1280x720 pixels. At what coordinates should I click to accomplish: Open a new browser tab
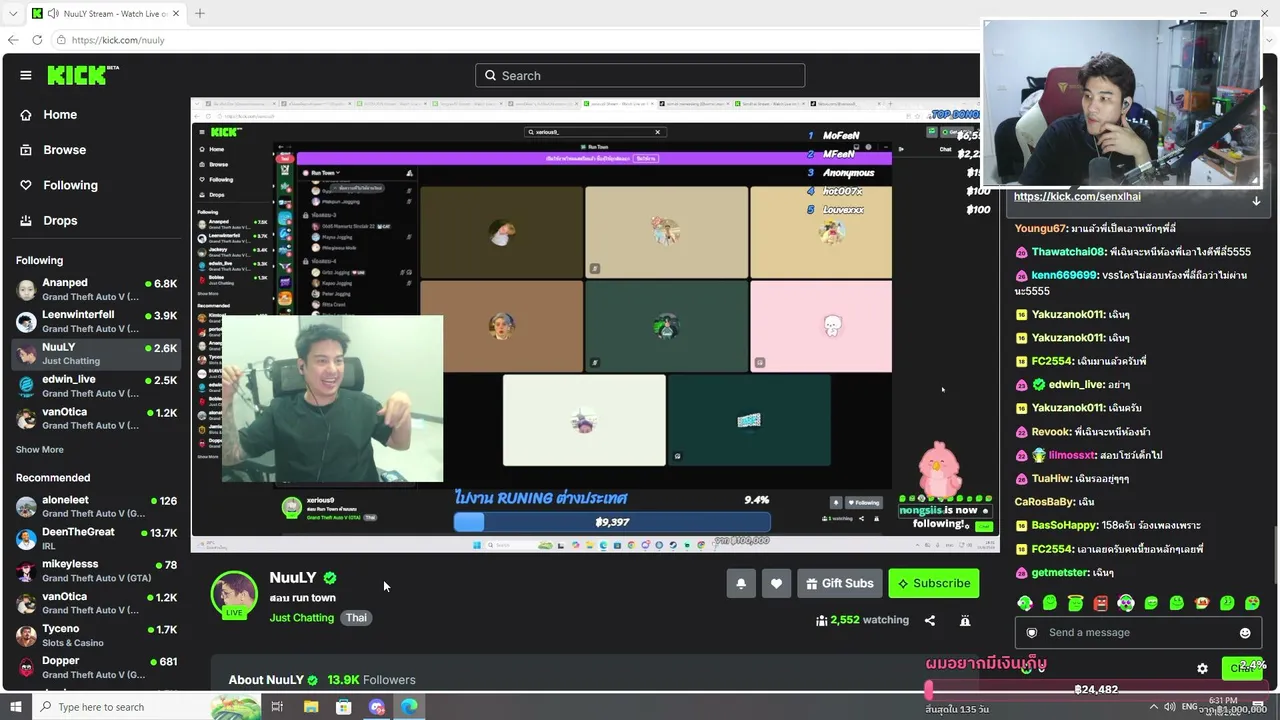pos(199,13)
